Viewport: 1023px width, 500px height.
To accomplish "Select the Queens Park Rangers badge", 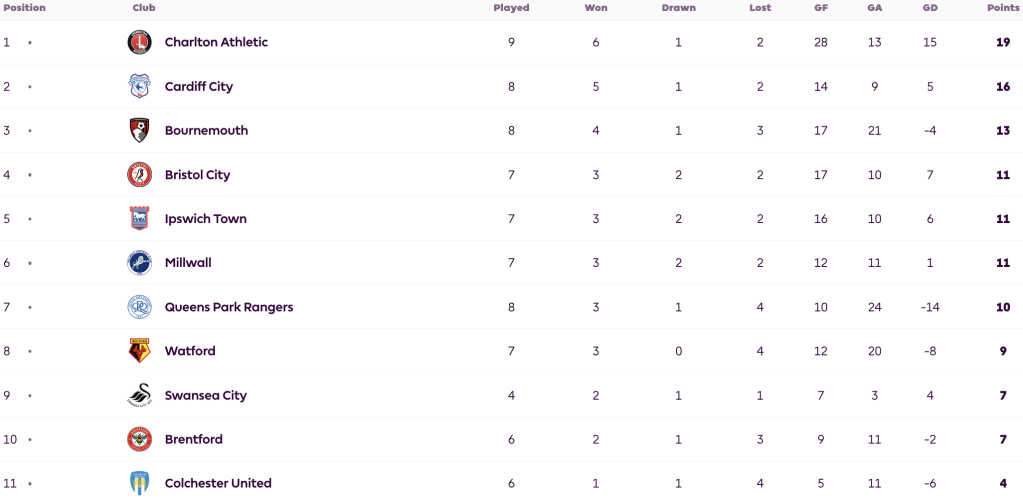I will tap(139, 307).
